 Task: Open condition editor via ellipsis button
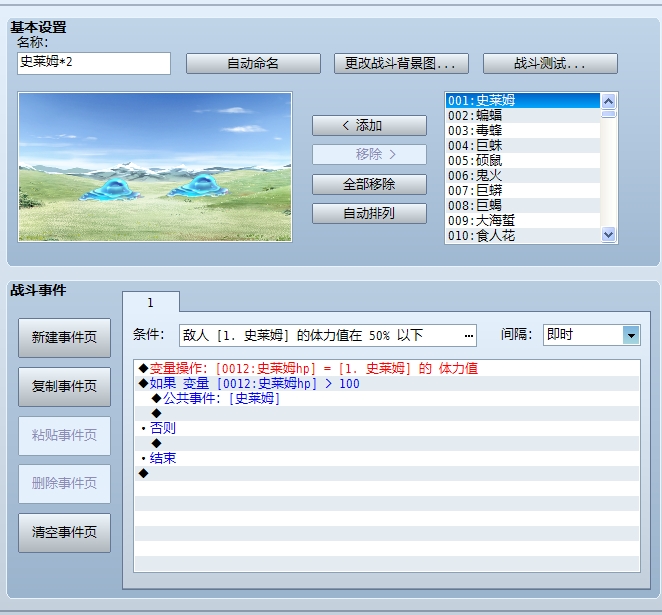469,336
